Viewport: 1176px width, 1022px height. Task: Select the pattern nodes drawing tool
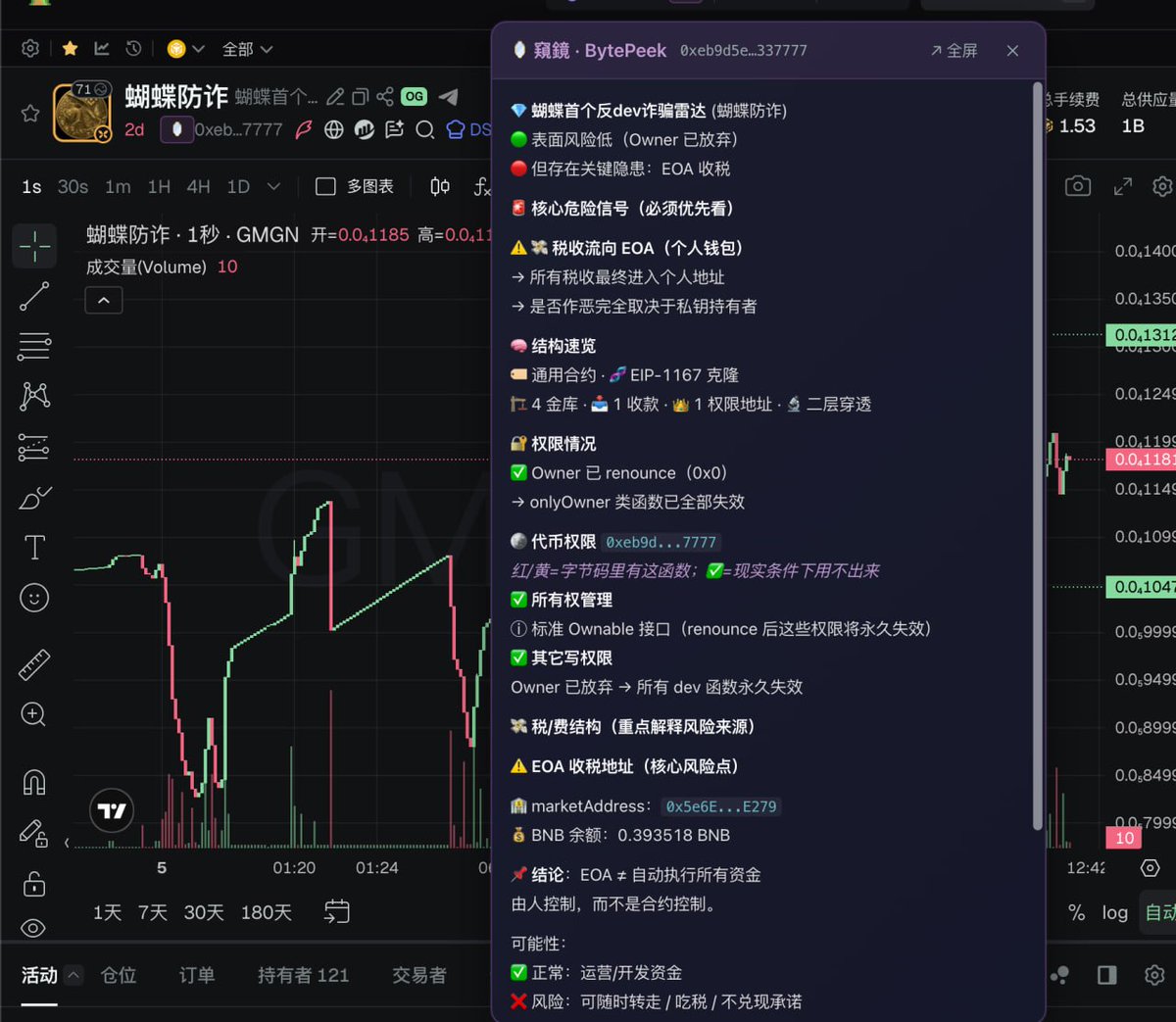[34, 396]
